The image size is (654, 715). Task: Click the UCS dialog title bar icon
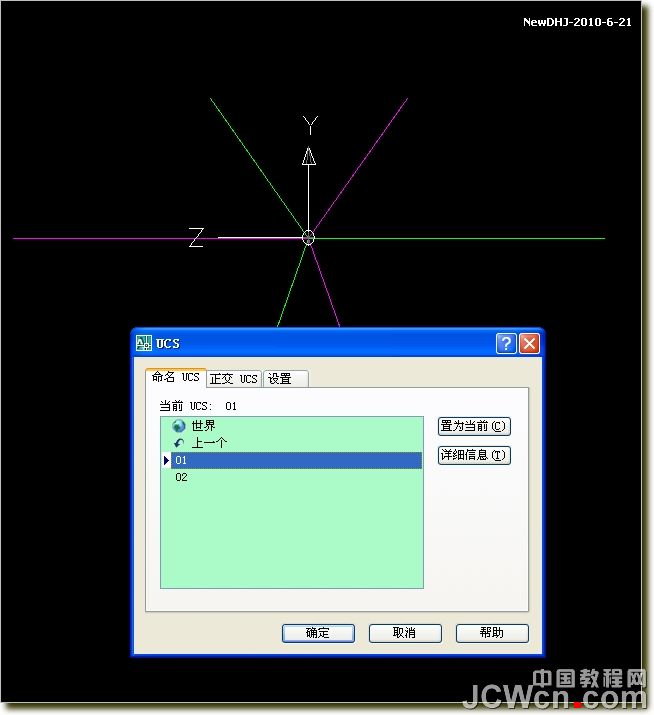(x=144, y=343)
